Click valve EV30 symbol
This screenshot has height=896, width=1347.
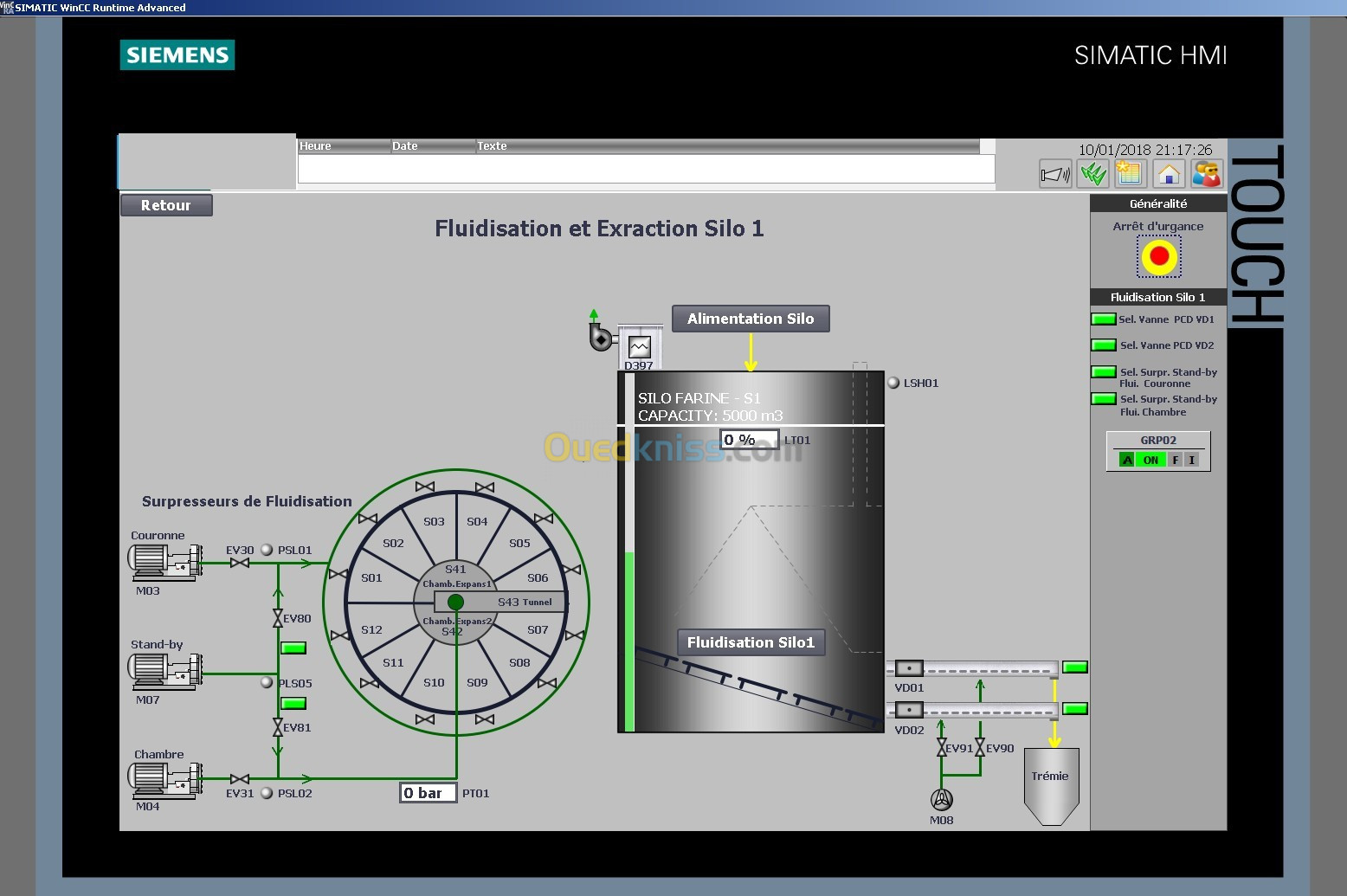[x=240, y=563]
